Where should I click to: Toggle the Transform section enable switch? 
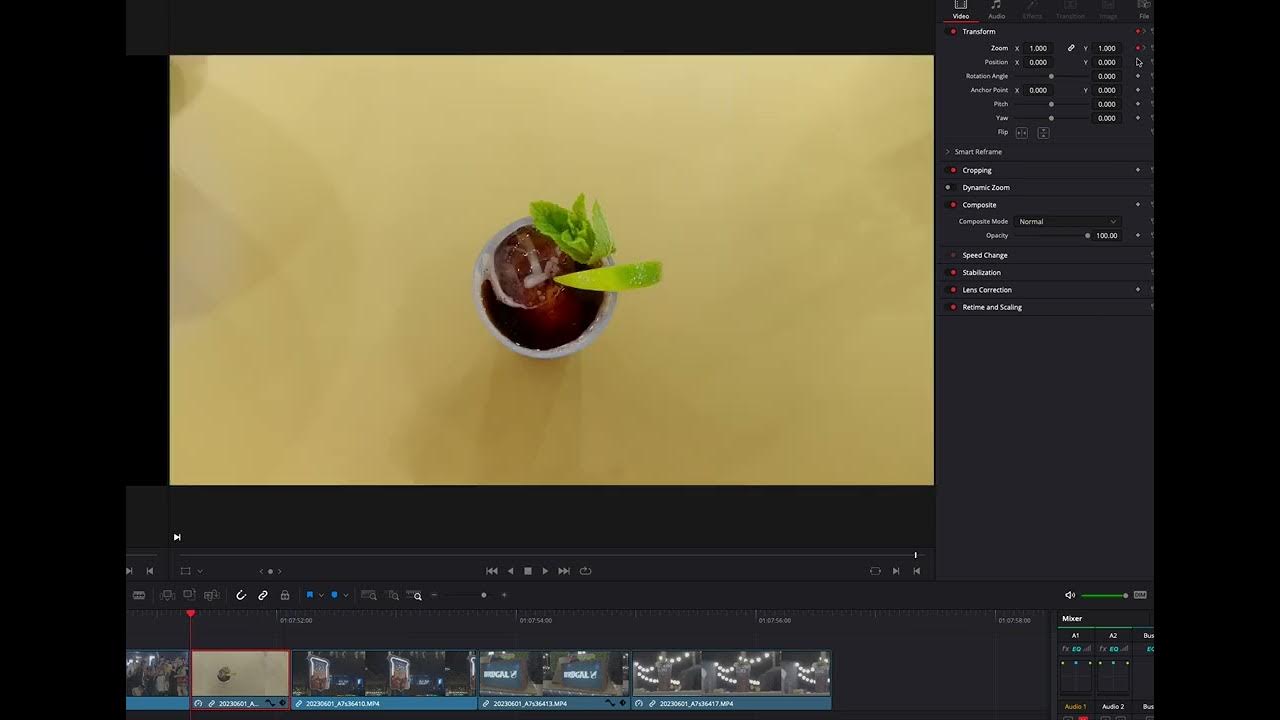coord(953,31)
